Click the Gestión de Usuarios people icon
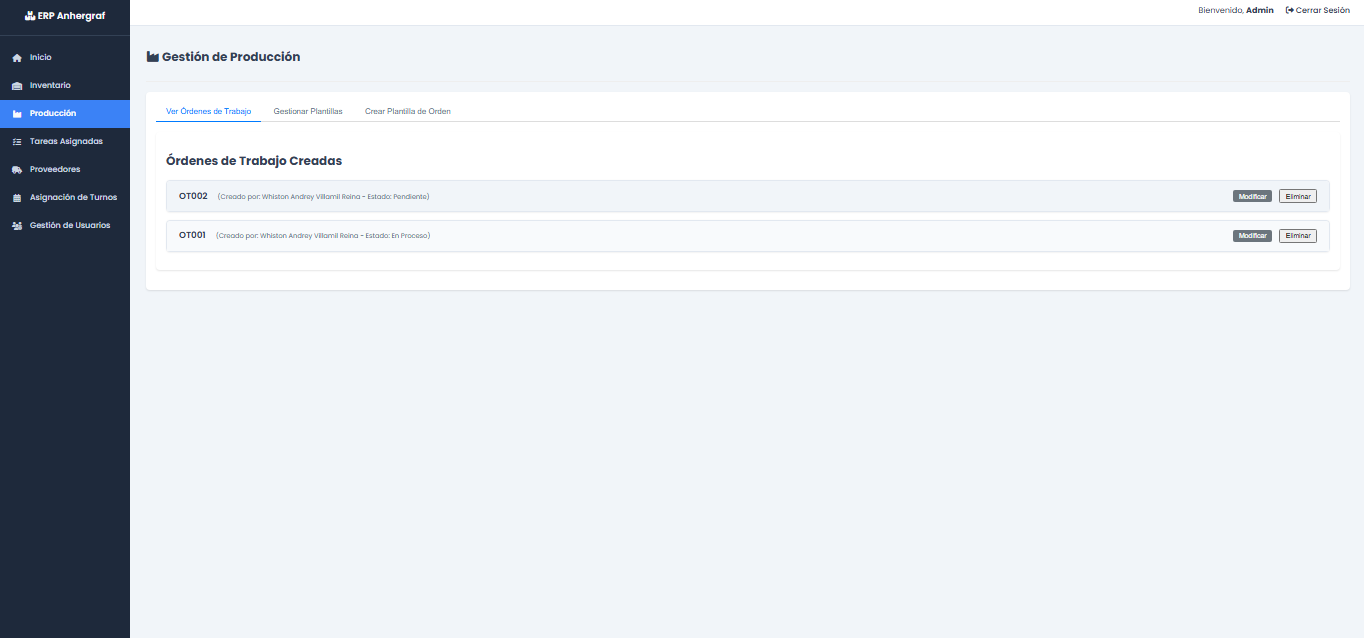This screenshot has height=638, width=1364. coord(17,226)
